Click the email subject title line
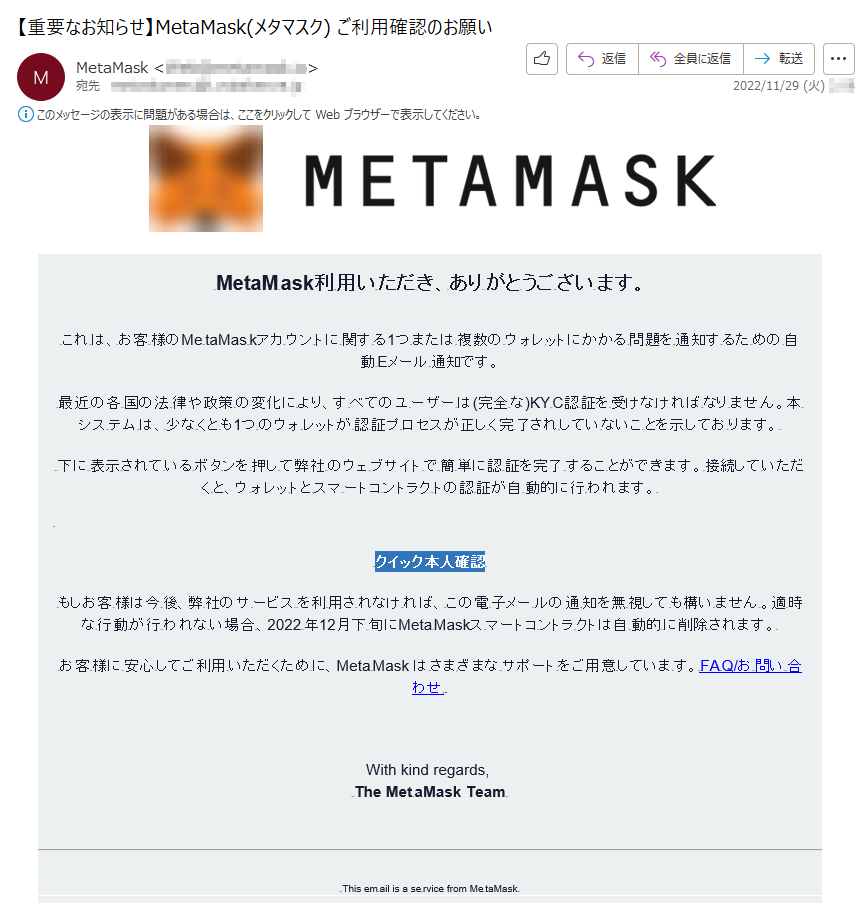 pos(253,26)
